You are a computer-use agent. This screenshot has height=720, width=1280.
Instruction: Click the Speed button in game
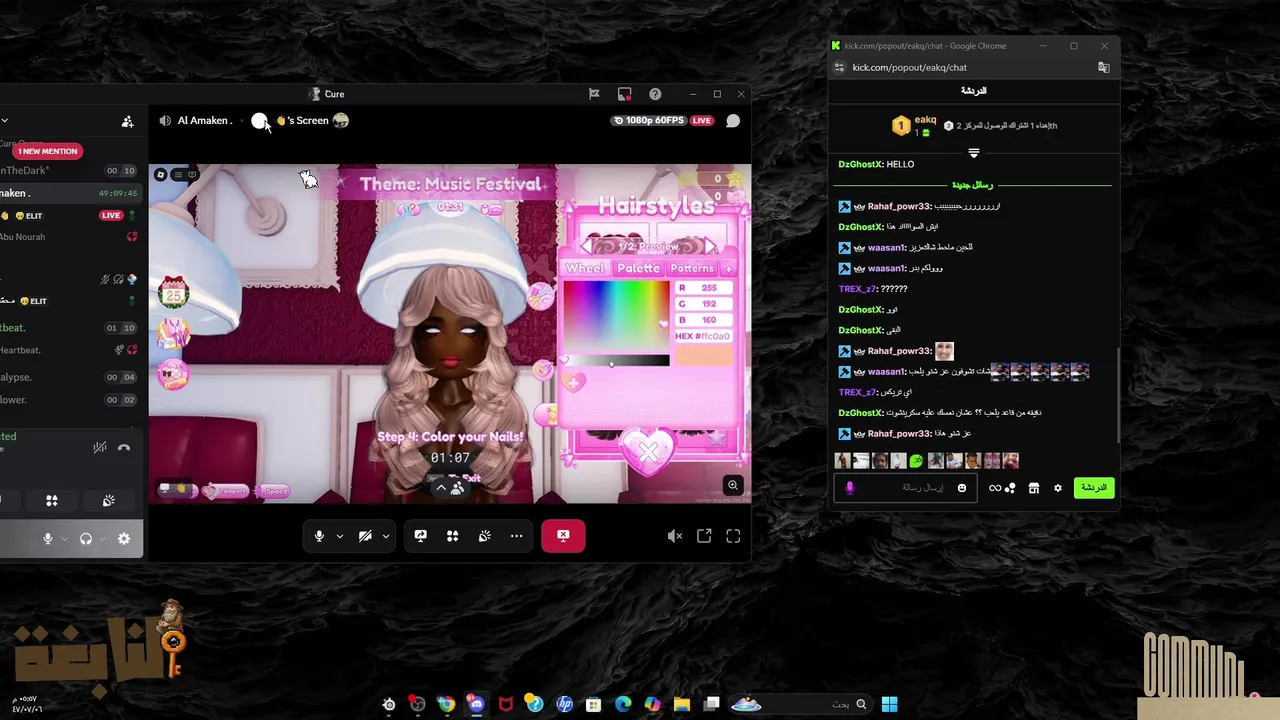pos(272,491)
